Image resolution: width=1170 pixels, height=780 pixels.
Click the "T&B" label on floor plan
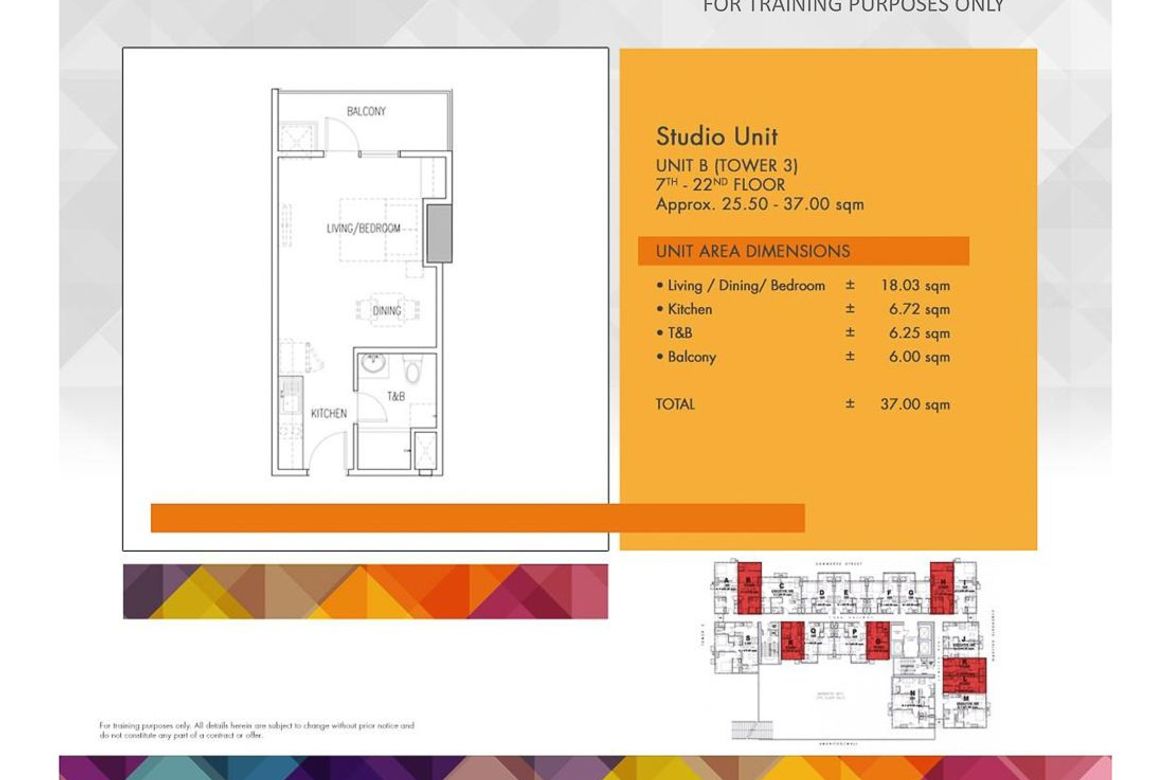tap(396, 396)
